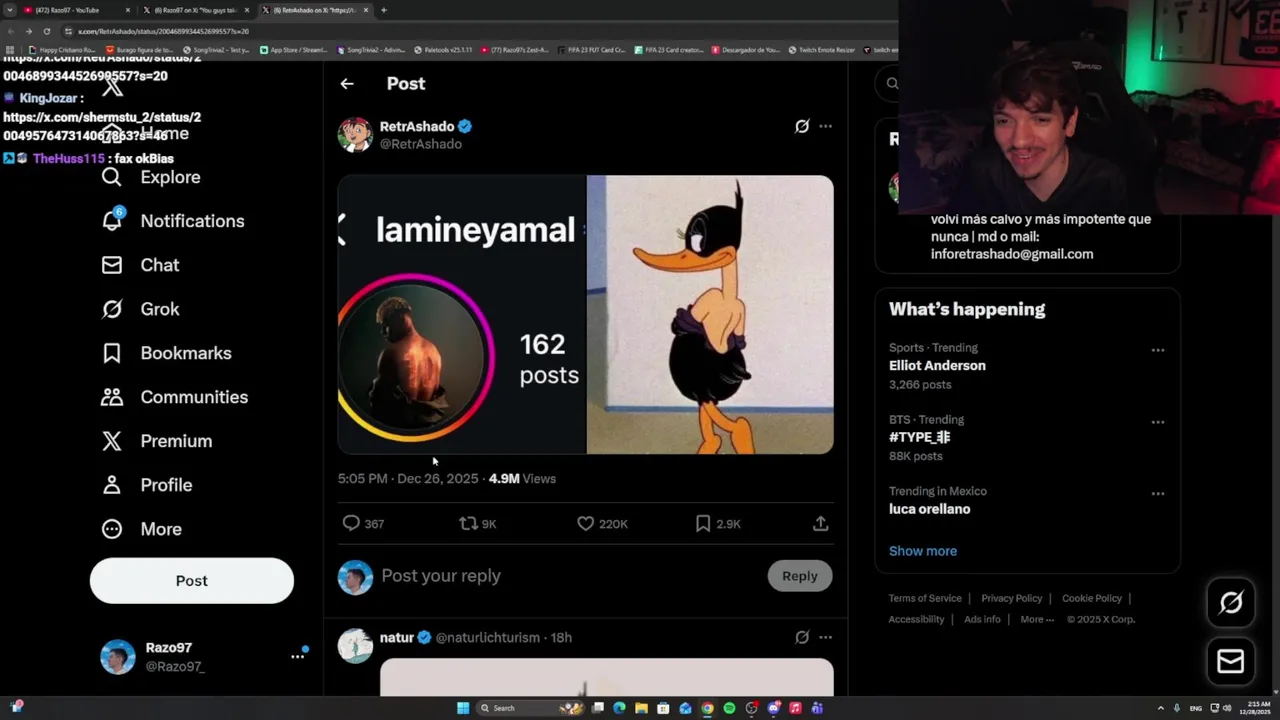Open Cookie Policy link
1280x720 pixels.
[1092, 598]
